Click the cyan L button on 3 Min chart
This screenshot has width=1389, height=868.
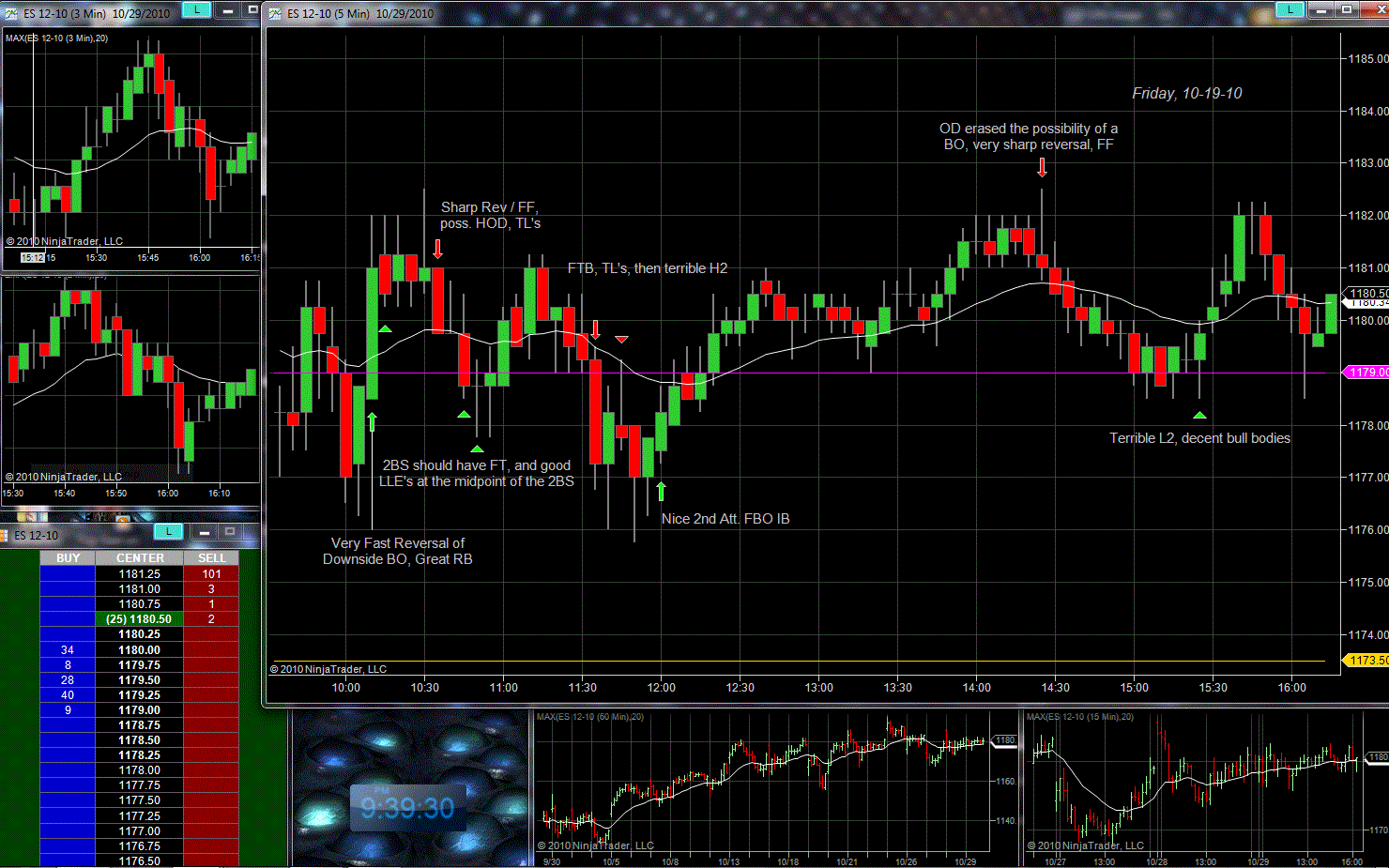195,10
